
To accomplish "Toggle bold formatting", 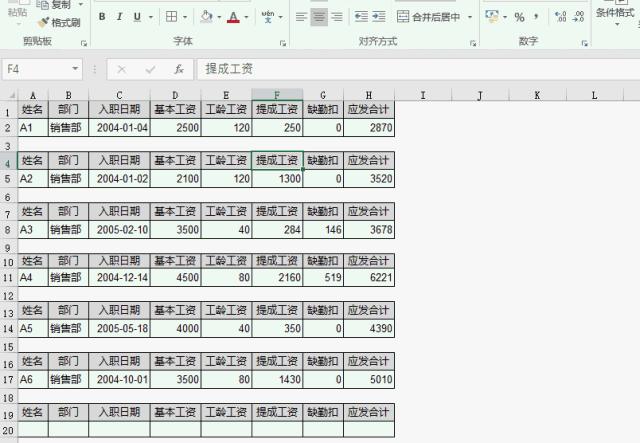I will [x=102, y=17].
